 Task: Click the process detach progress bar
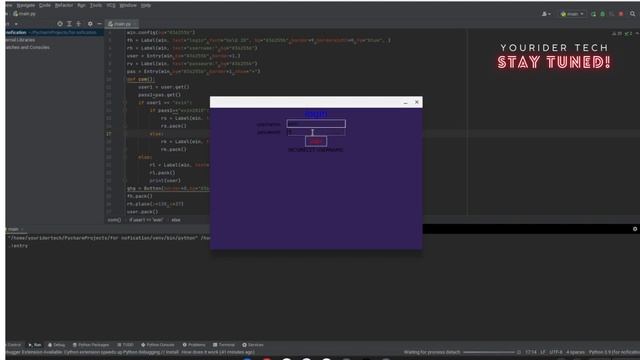[489, 352]
